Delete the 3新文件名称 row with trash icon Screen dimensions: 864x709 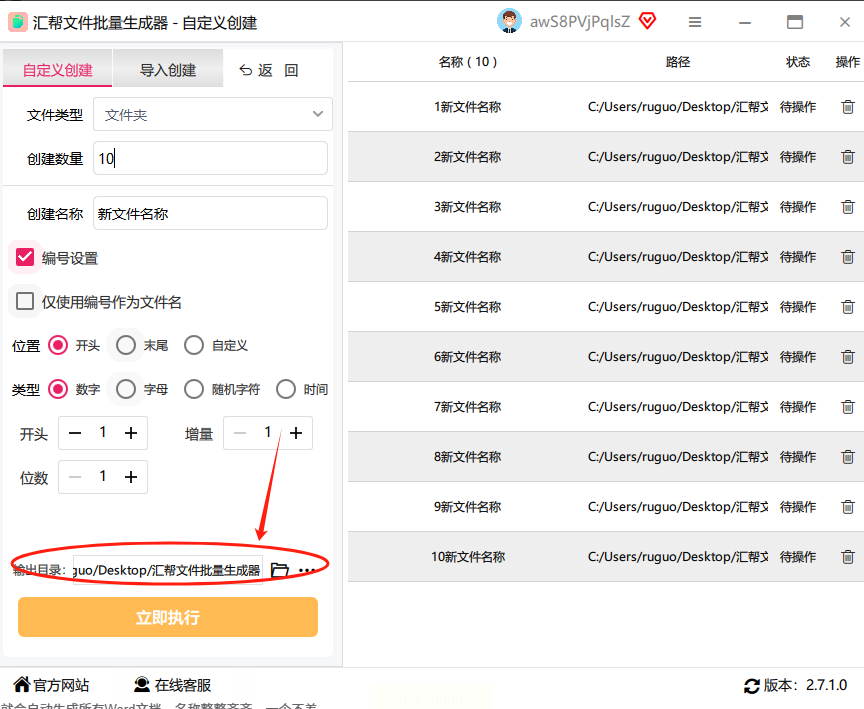click(x=847, y=207)
